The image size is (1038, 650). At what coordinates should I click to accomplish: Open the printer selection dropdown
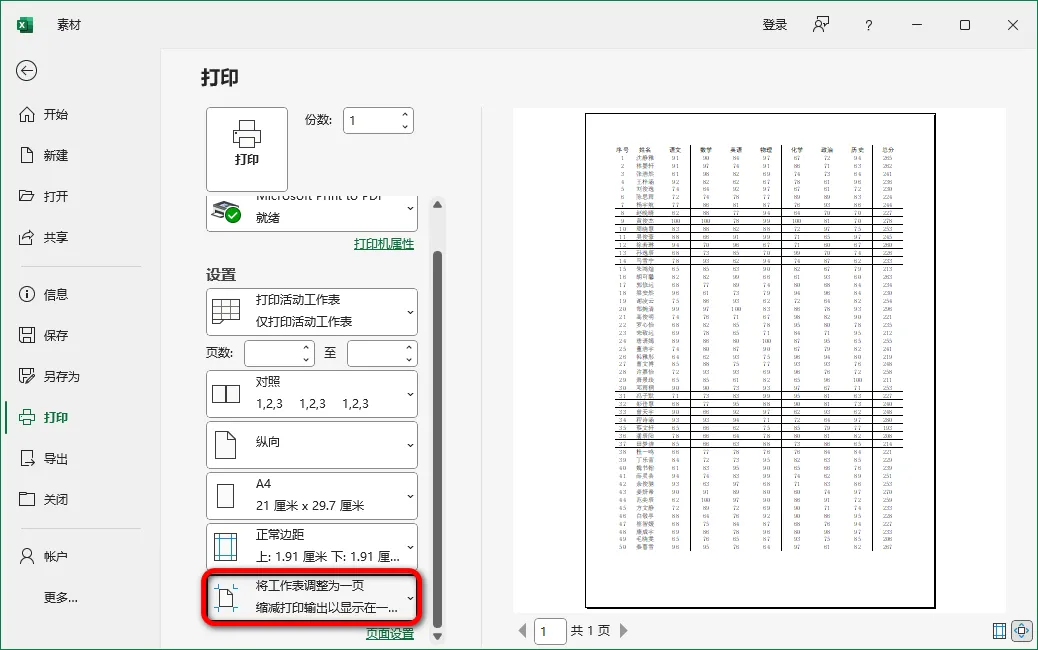point(312,213)
